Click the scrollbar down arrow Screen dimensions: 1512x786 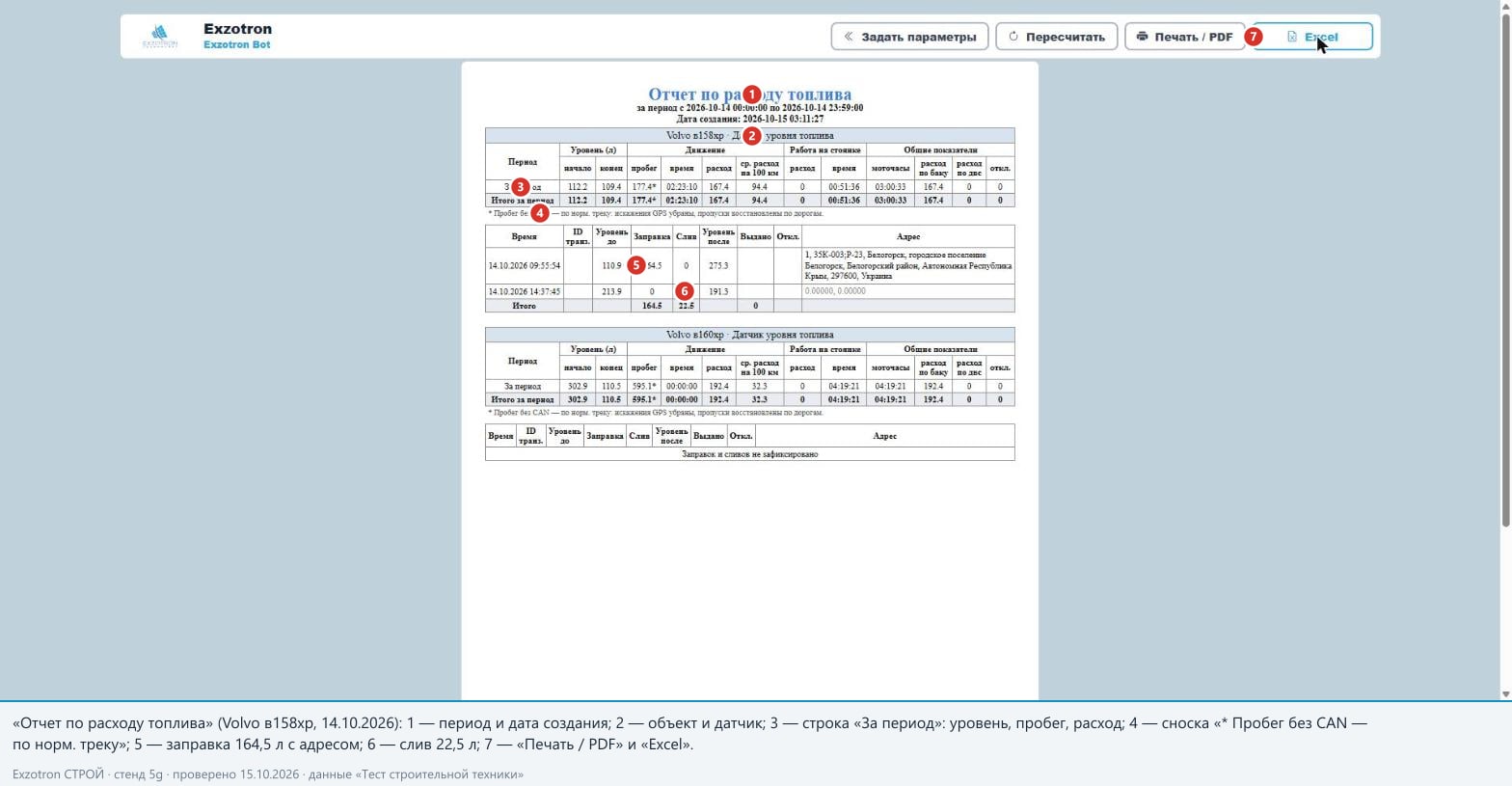(x=1504, y=694)
